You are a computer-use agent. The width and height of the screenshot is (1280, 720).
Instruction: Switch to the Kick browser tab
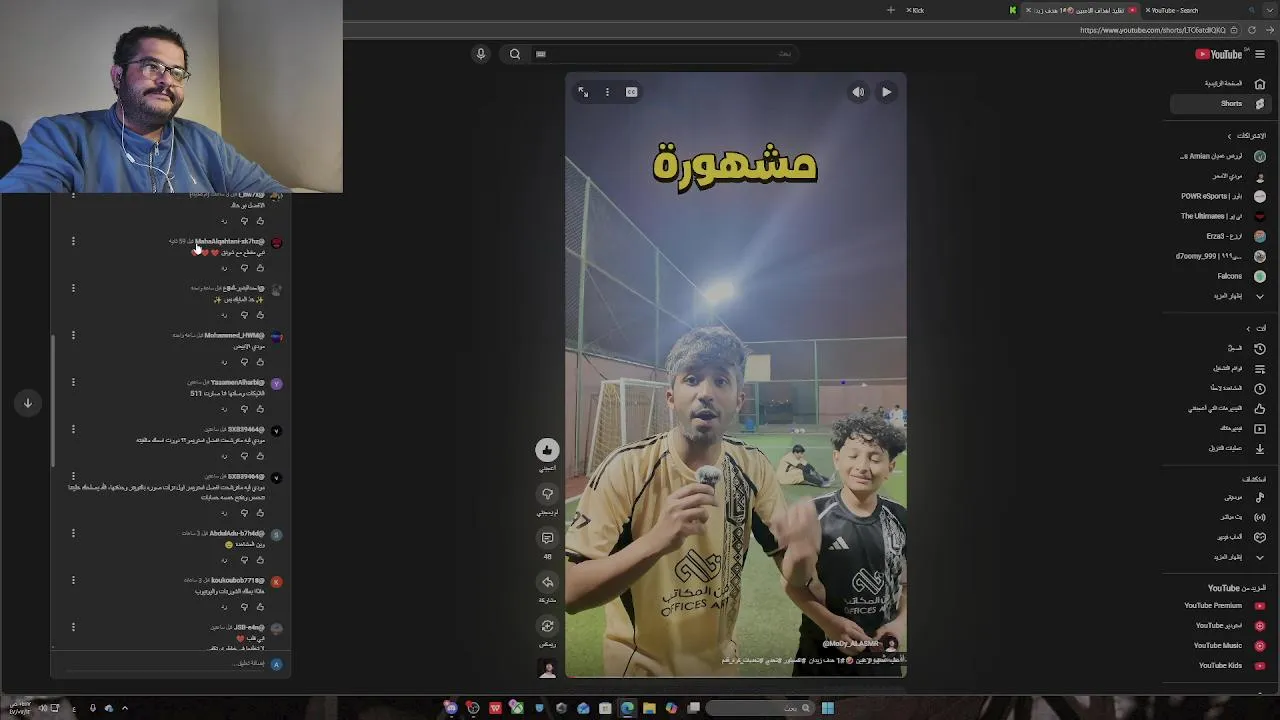point(960,10)
